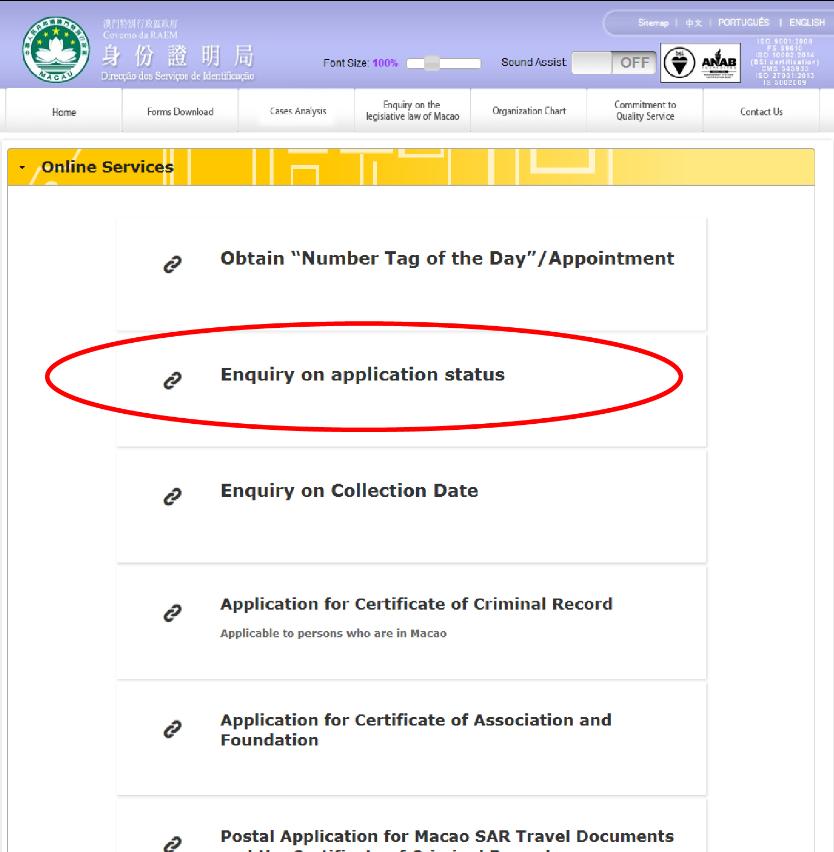Screen dimensions: 834x852
Task: Open the Home menu item
Action: [x=64, y=112]
